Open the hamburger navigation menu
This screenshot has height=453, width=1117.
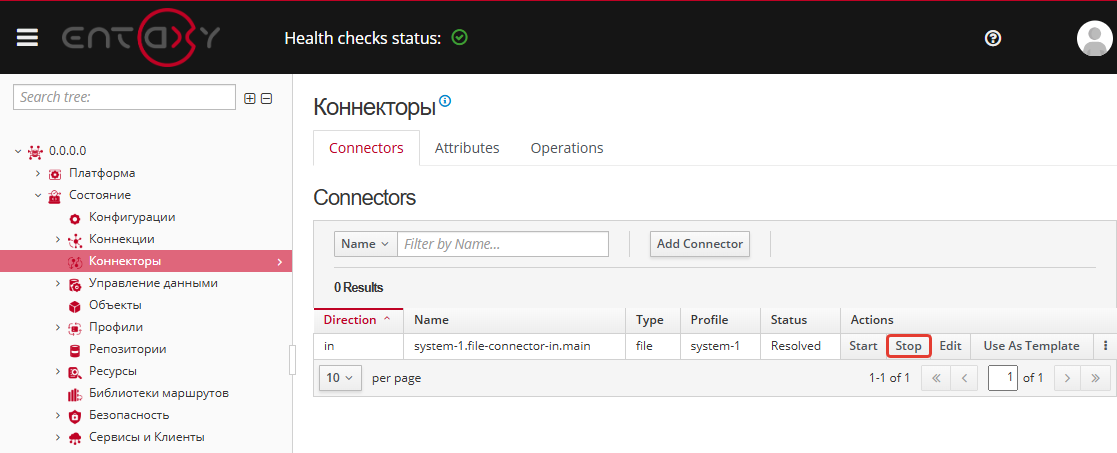(27, 38)
